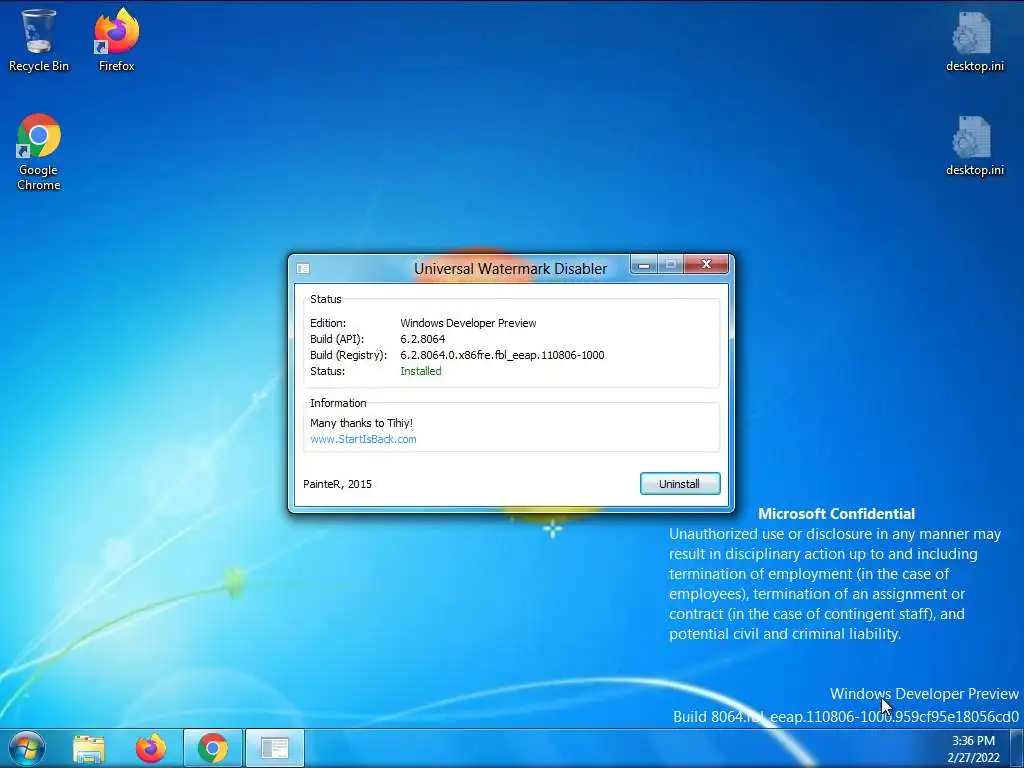Close the Universal Watermark Disabler window

click(x=706, y=264)
